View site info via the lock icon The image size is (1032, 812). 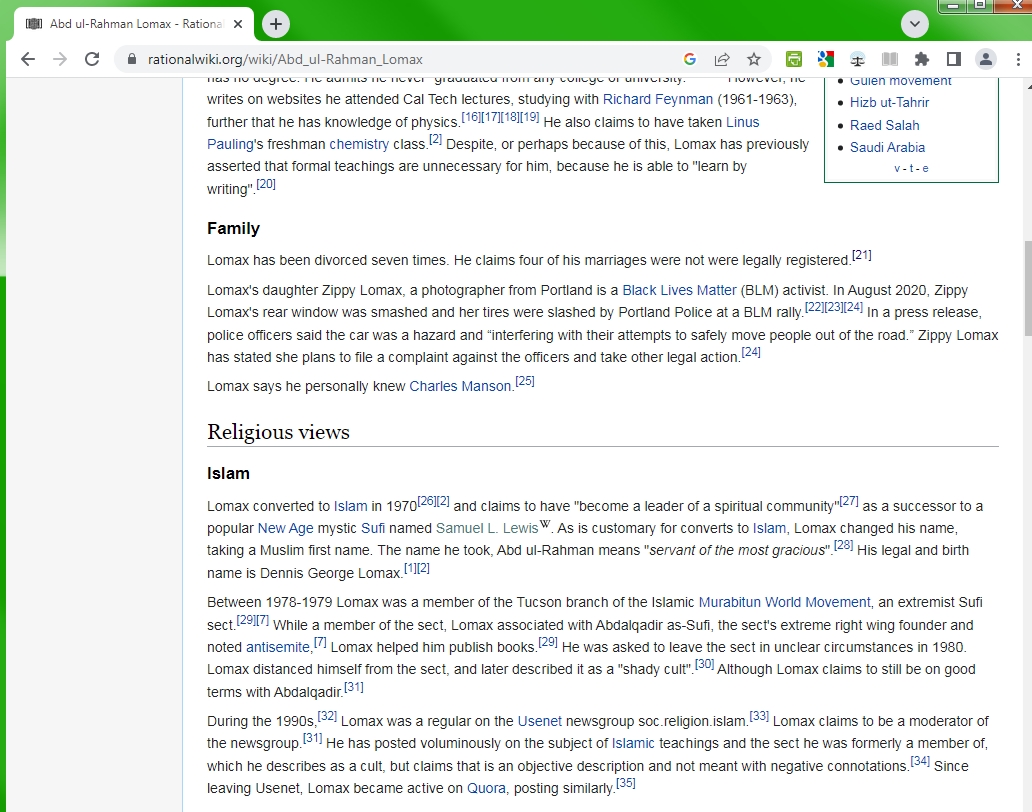(132, 59)
